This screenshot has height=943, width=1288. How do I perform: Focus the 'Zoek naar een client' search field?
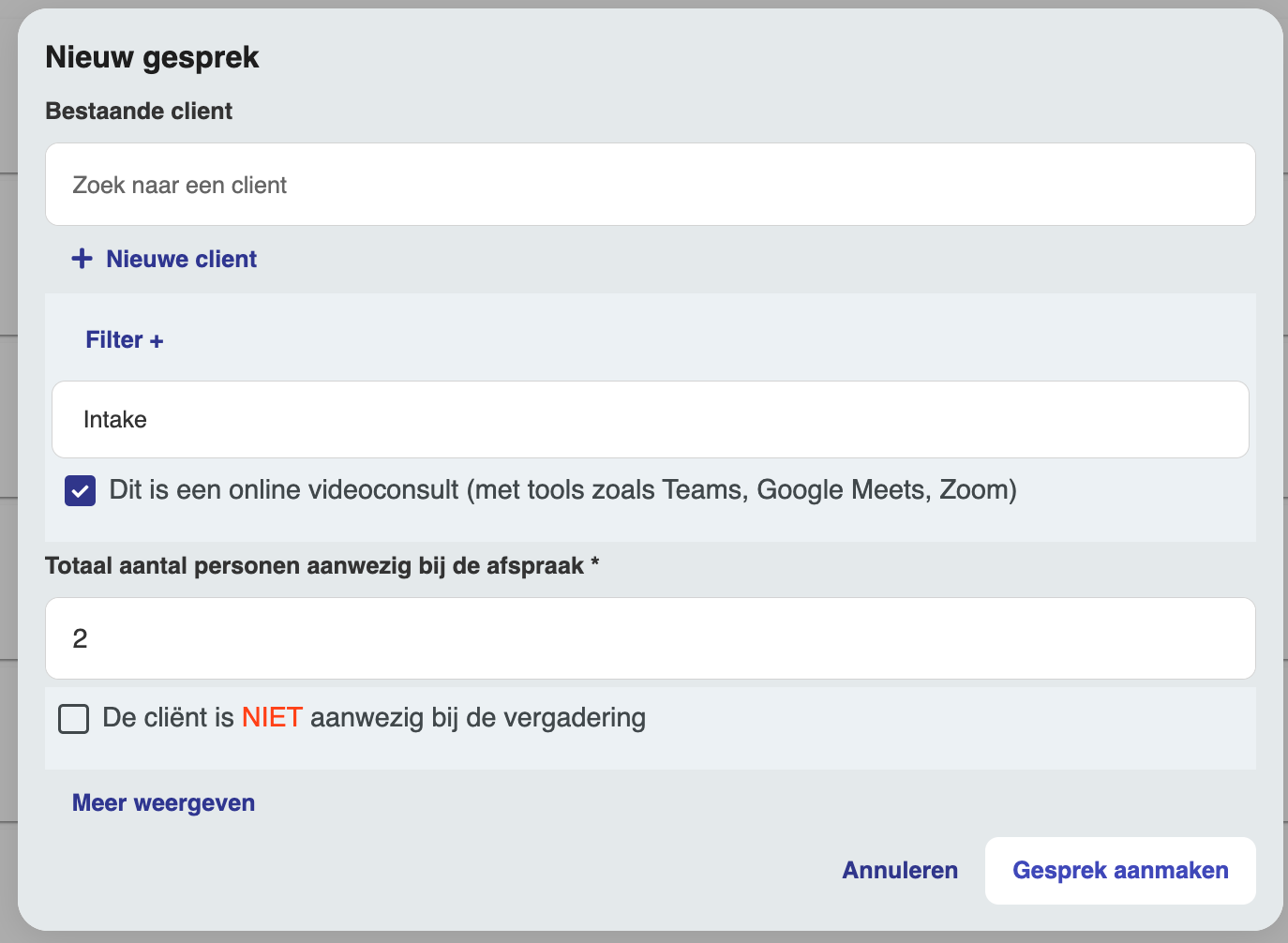click(x=650, y=185)
